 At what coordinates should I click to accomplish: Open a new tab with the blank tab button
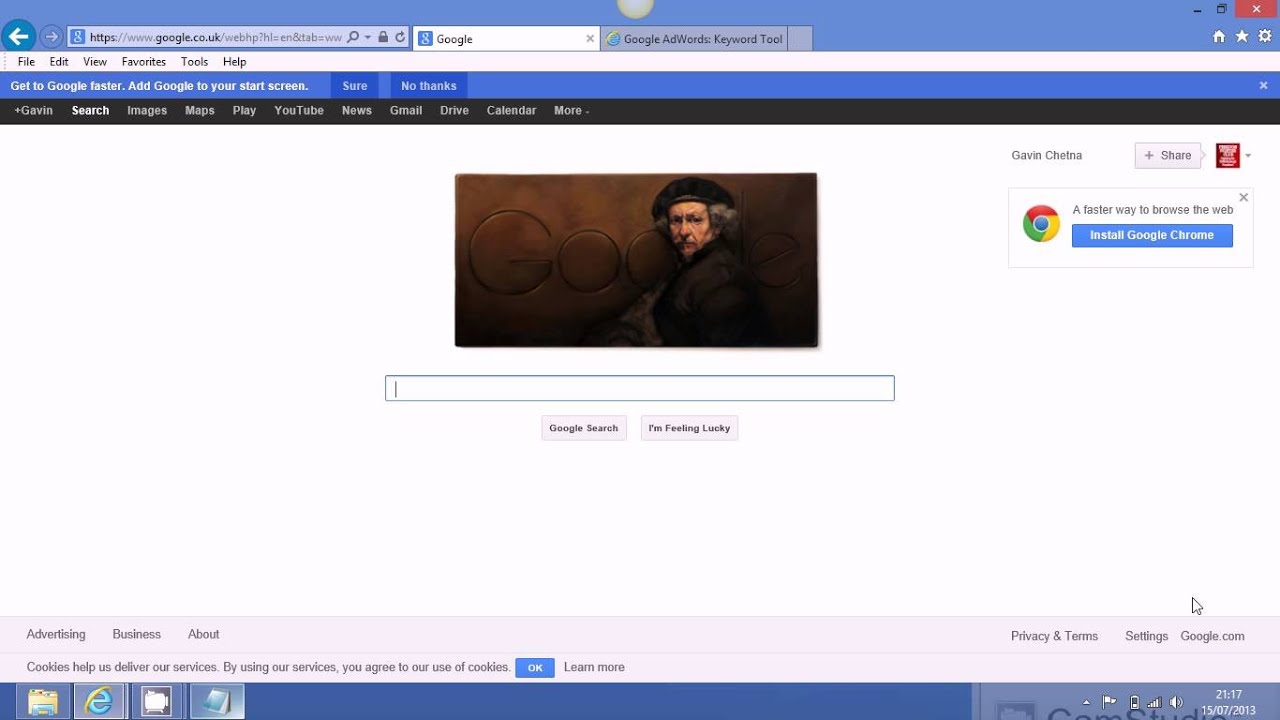[x=800, y=39]
